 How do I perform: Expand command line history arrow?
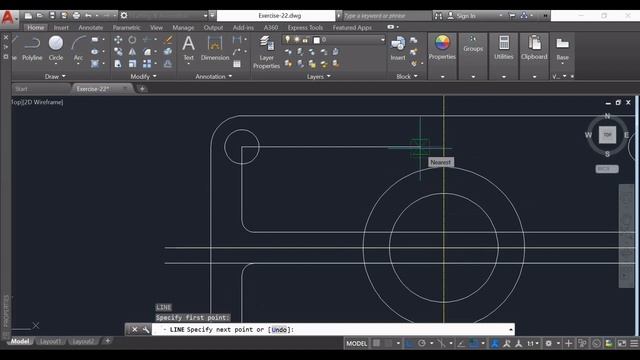[x=511, y=329]
